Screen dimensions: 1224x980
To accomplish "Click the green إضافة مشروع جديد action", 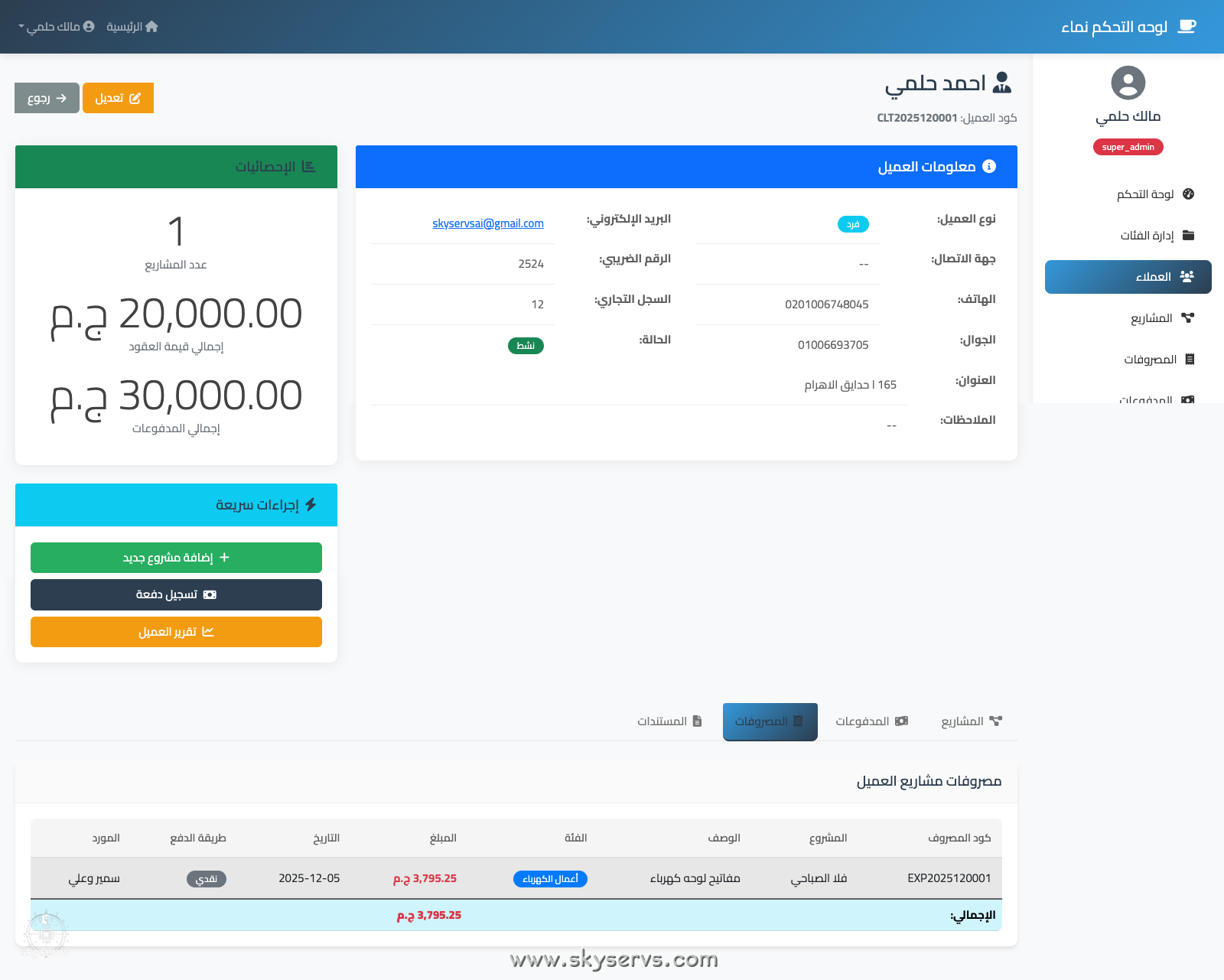I will 176,558.
